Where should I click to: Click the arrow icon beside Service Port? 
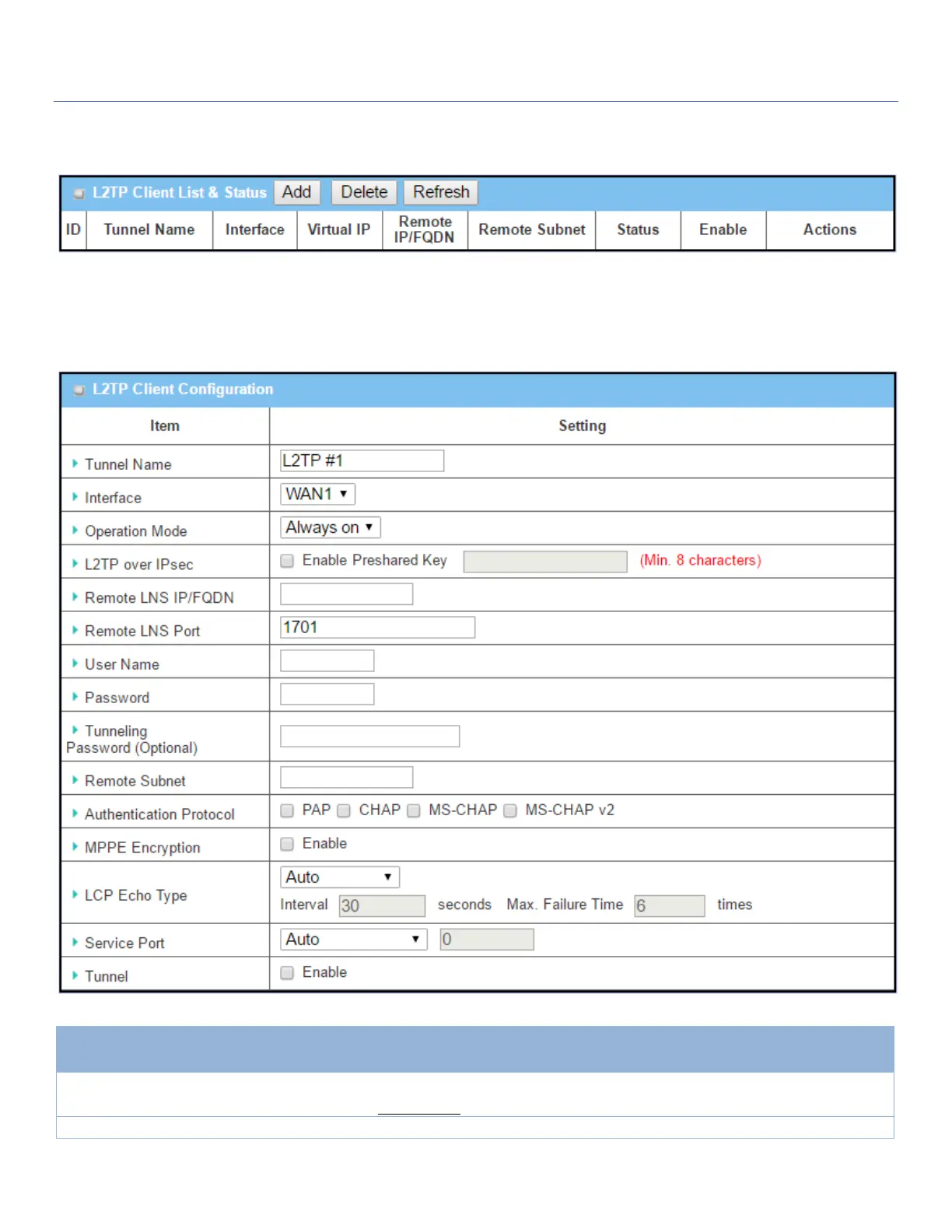75,943
